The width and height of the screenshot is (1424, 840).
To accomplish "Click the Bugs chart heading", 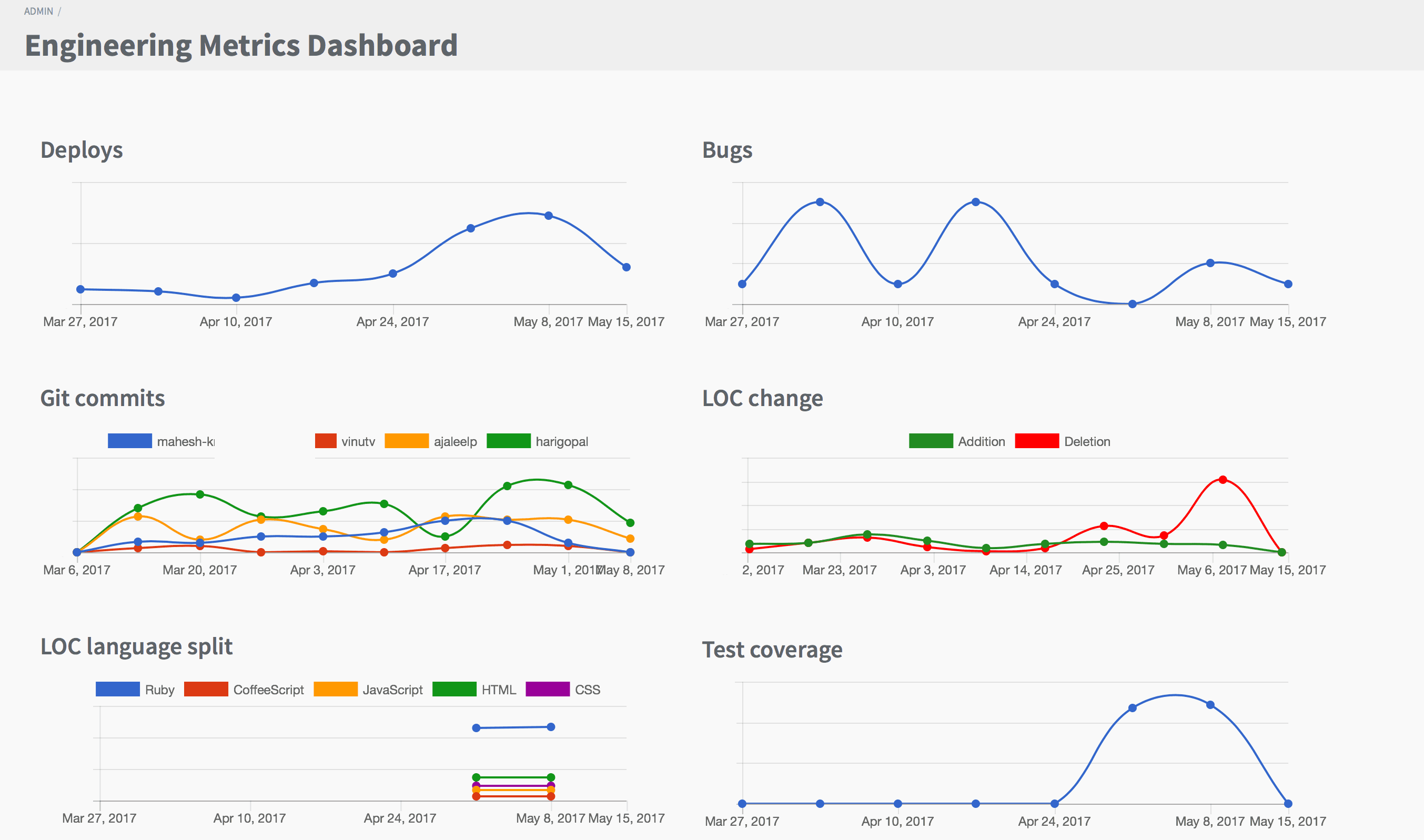I will [728, 150].
